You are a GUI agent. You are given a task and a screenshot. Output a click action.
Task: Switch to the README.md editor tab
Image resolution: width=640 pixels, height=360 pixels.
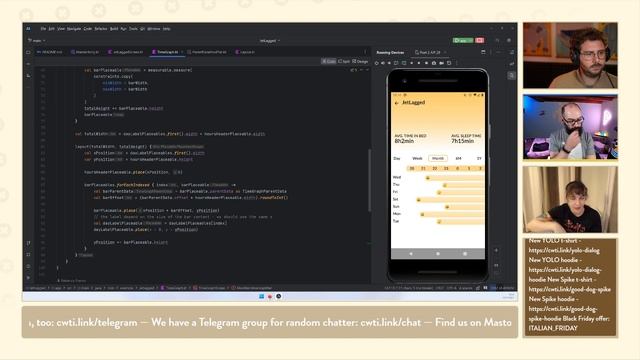[50, 52]
